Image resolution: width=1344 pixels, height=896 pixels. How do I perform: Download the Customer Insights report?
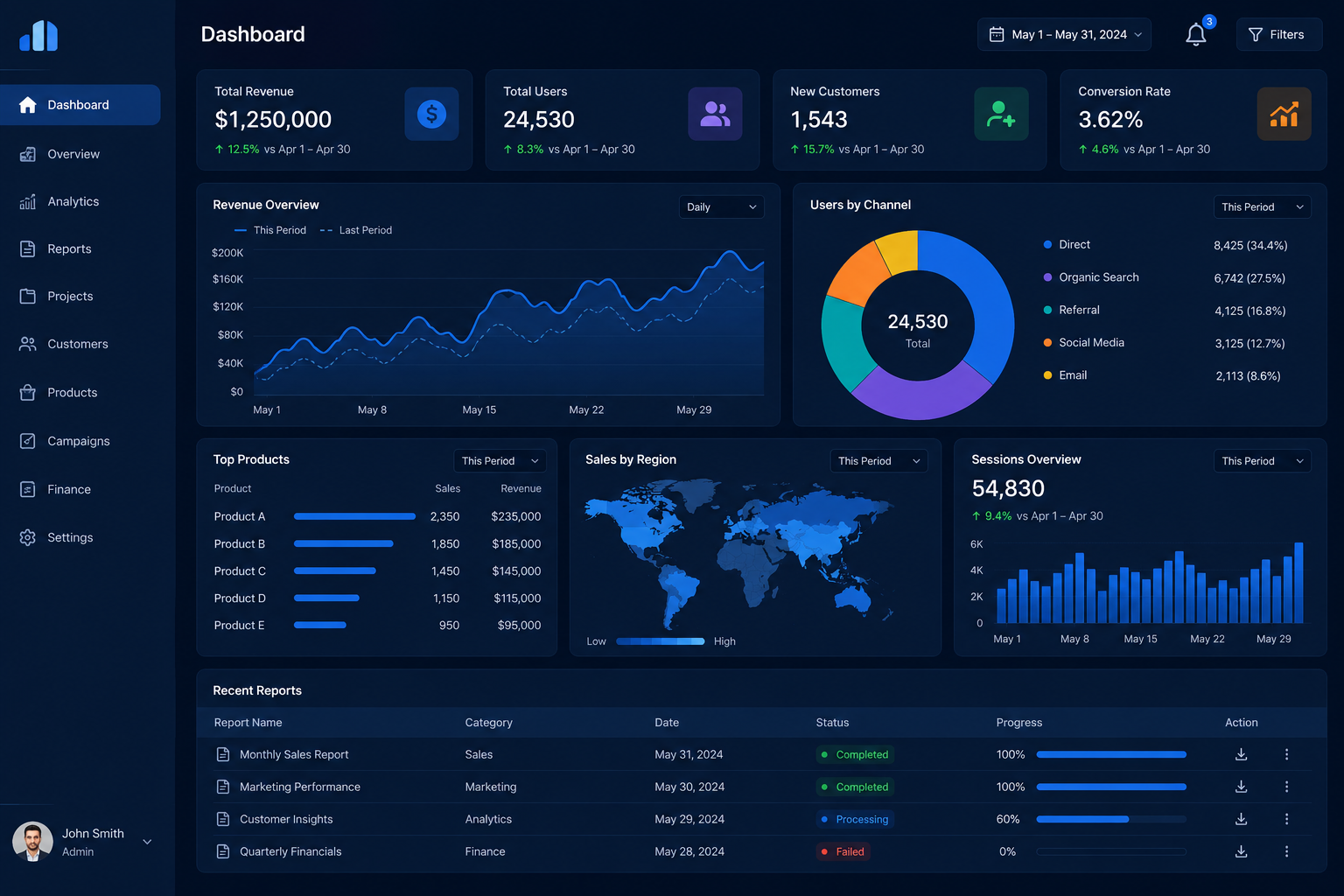tap(1241, 819)
